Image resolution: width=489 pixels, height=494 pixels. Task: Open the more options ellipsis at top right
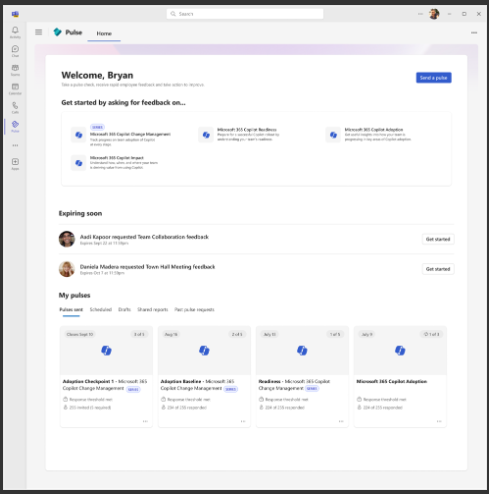(x=474, y=33)
